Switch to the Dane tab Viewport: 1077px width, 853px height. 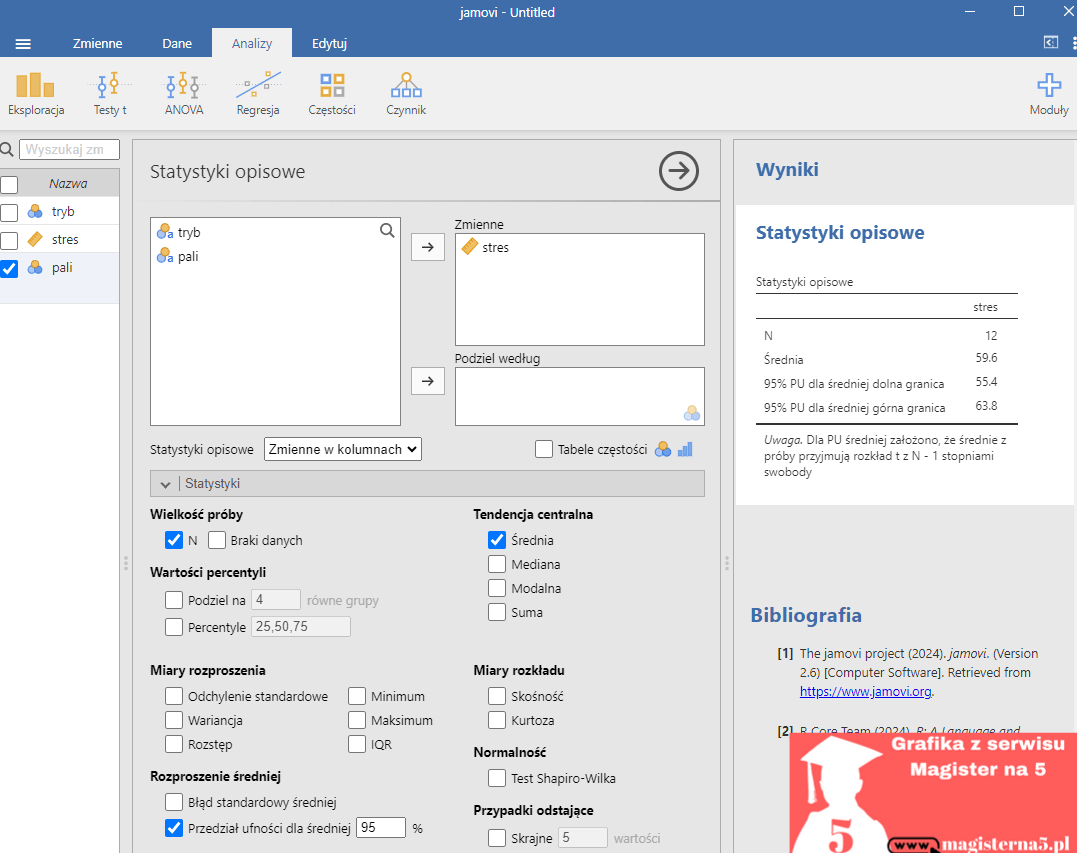pos(177,43)
